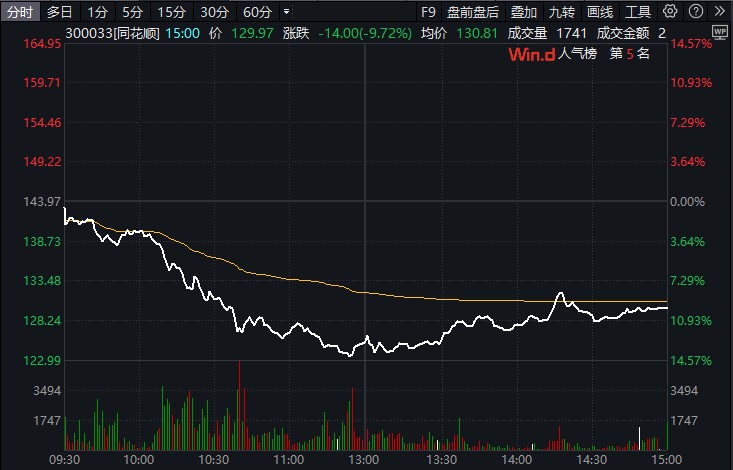Click the 1747 left volume axis label
733x470 pixels.
47,420
